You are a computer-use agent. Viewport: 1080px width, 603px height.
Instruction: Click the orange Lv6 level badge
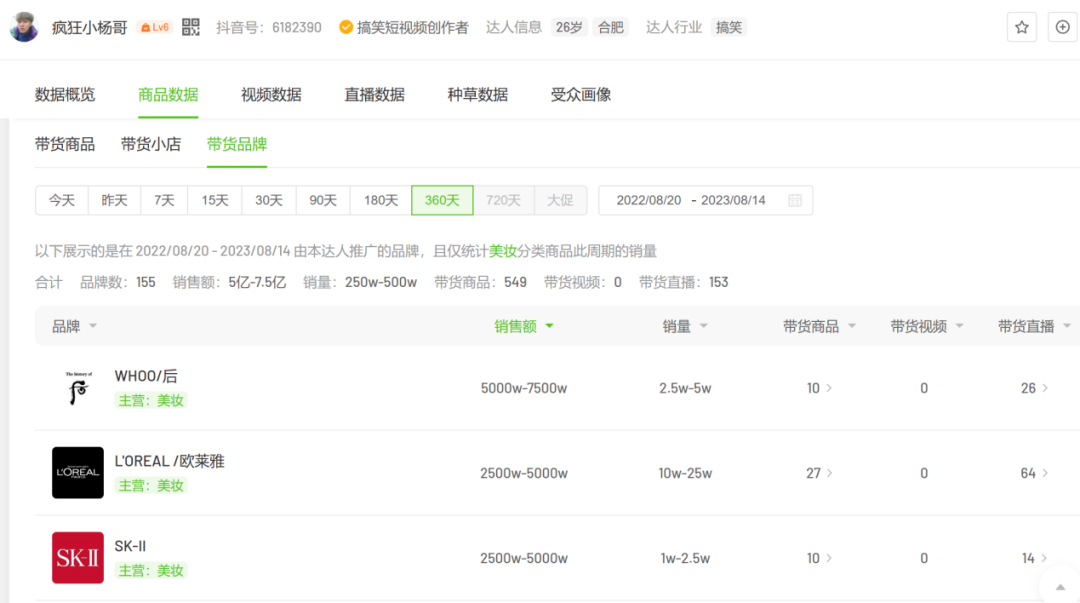tap(155, 28)
